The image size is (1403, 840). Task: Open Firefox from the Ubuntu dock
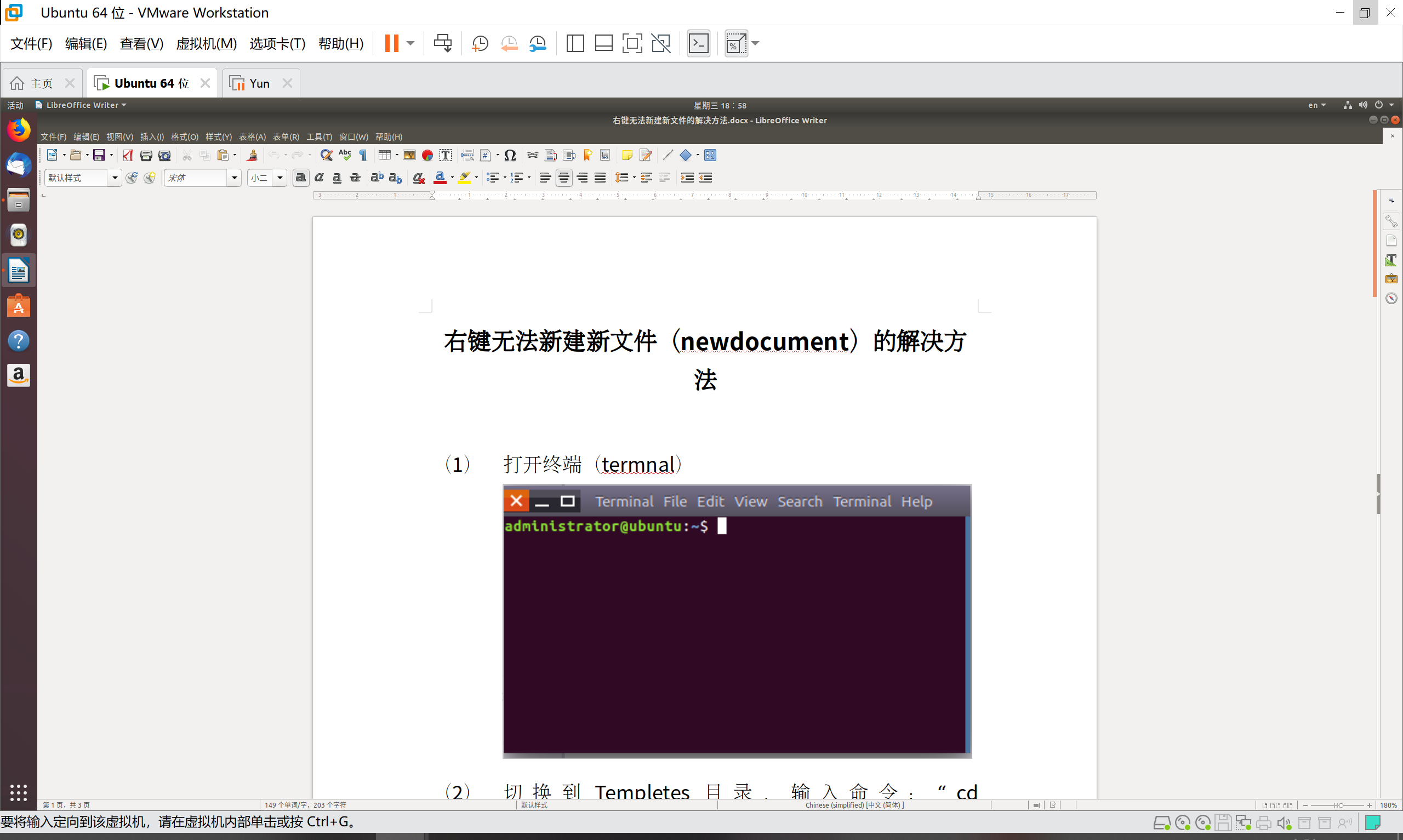click(19, 130)
